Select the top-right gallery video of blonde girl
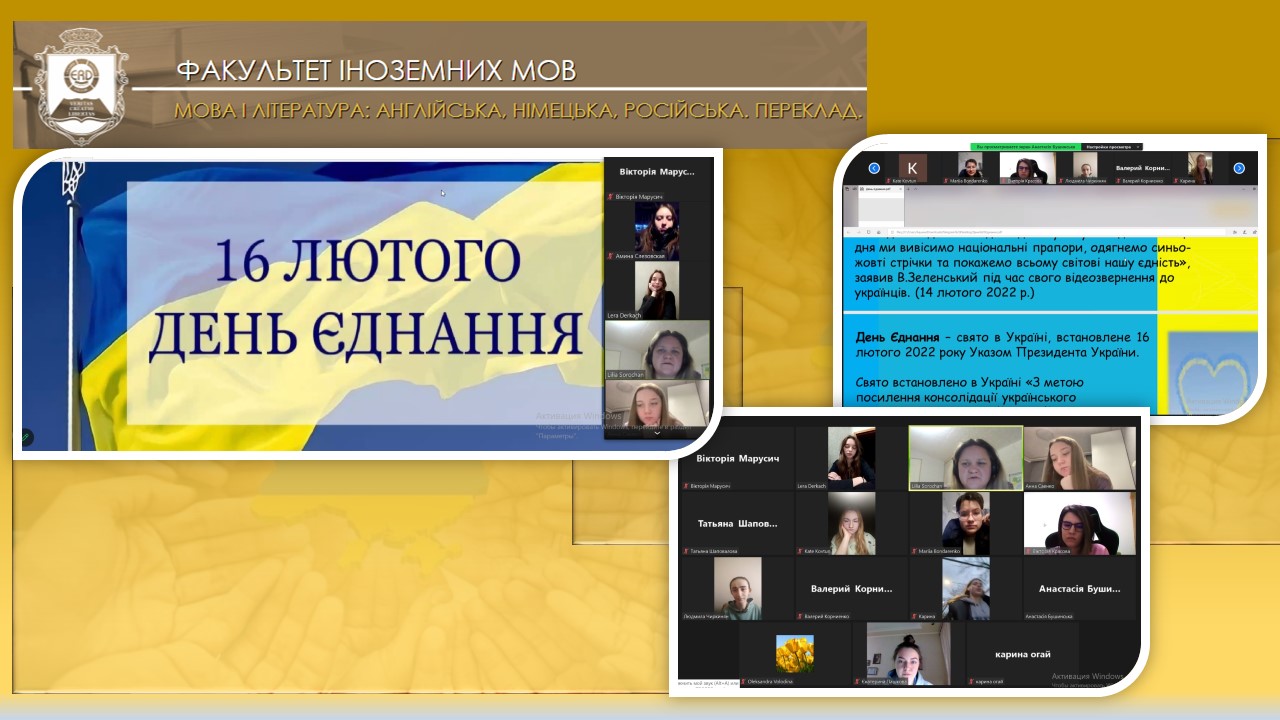Image resolution: width=1280 pixels, height=720 pixels. point(1080,458)
